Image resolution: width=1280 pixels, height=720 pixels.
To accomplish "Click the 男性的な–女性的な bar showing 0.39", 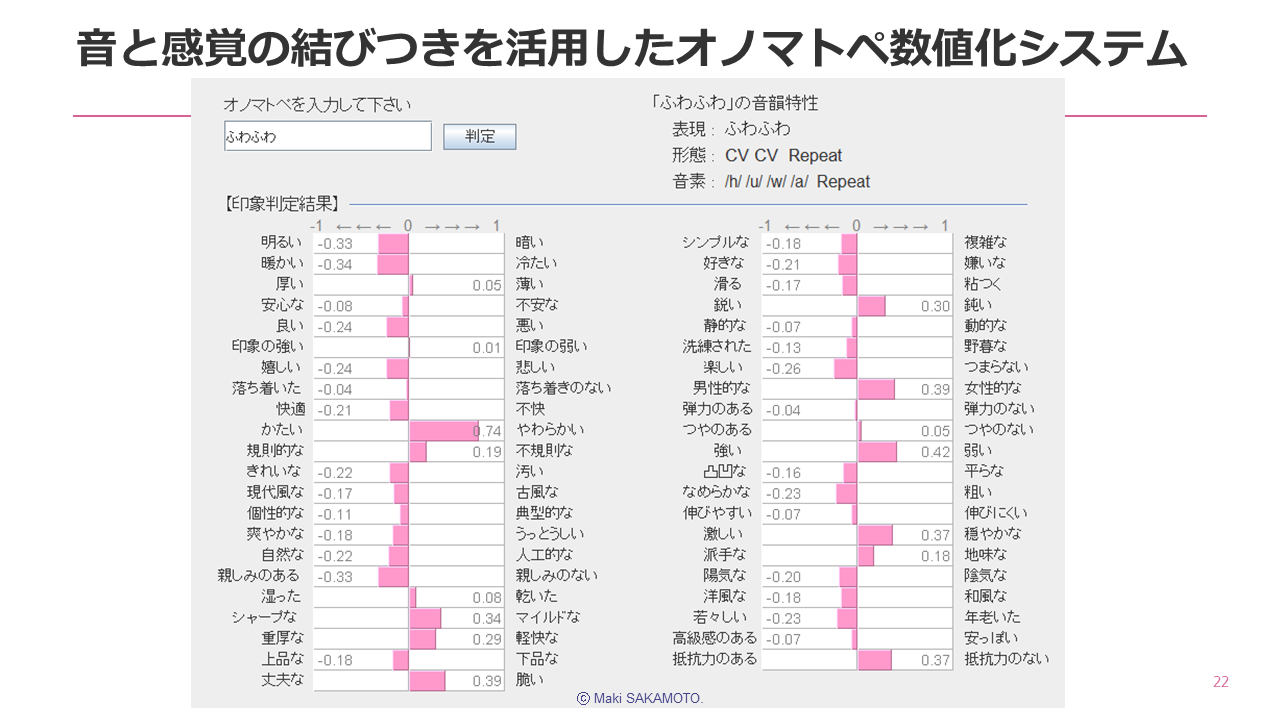I will 877,389.
